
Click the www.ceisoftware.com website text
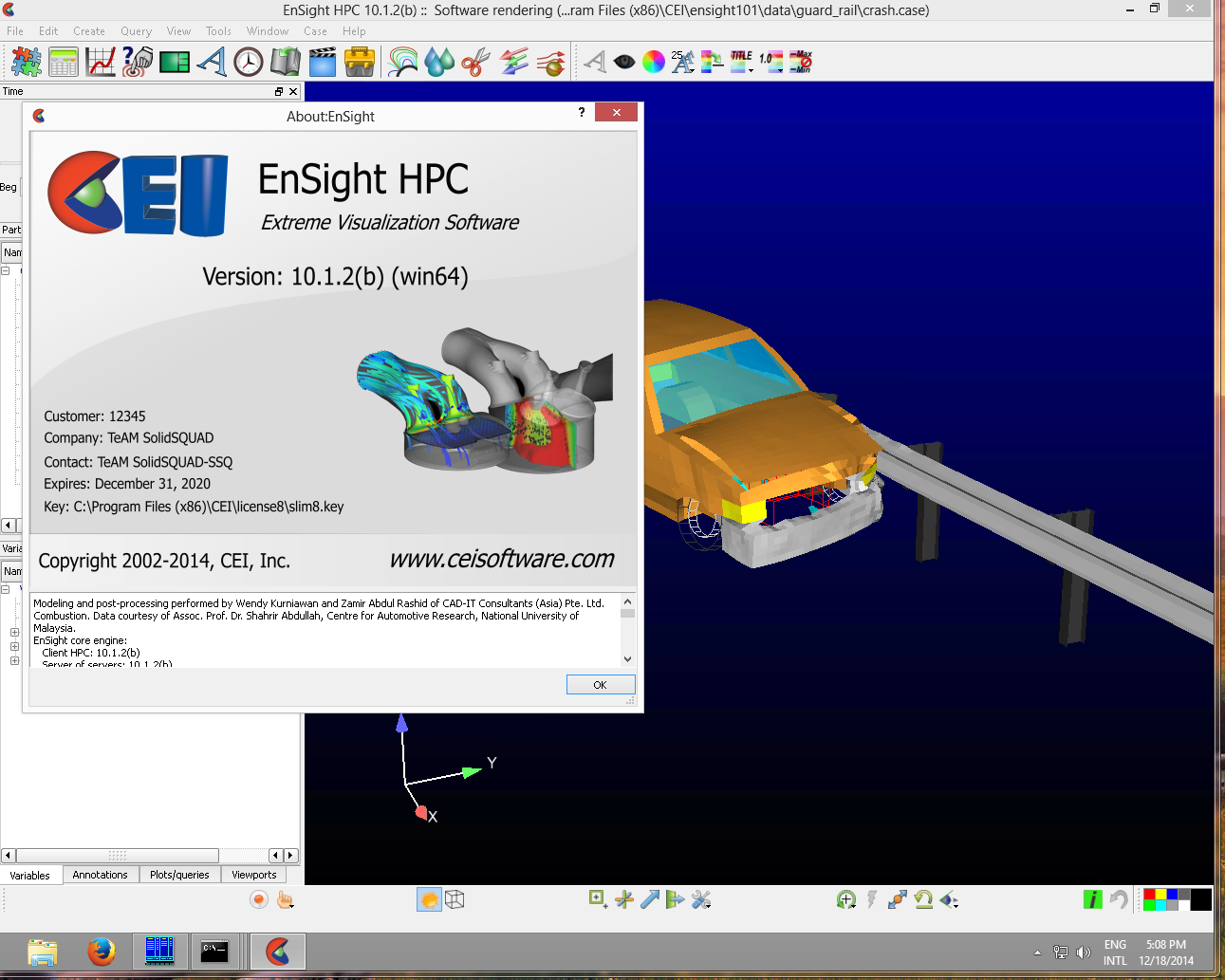(502, 559)
